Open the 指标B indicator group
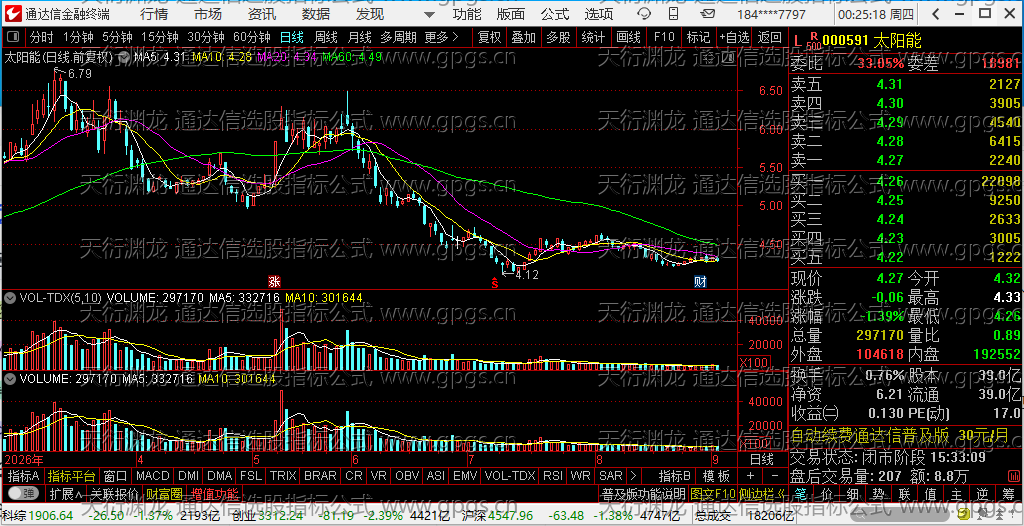 (x=675, y=476)
